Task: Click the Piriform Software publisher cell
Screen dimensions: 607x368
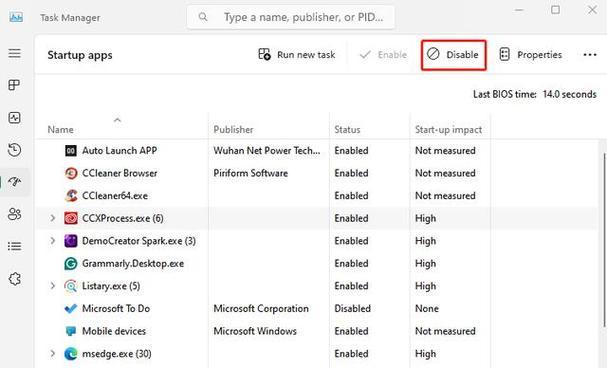Action: 250,173
